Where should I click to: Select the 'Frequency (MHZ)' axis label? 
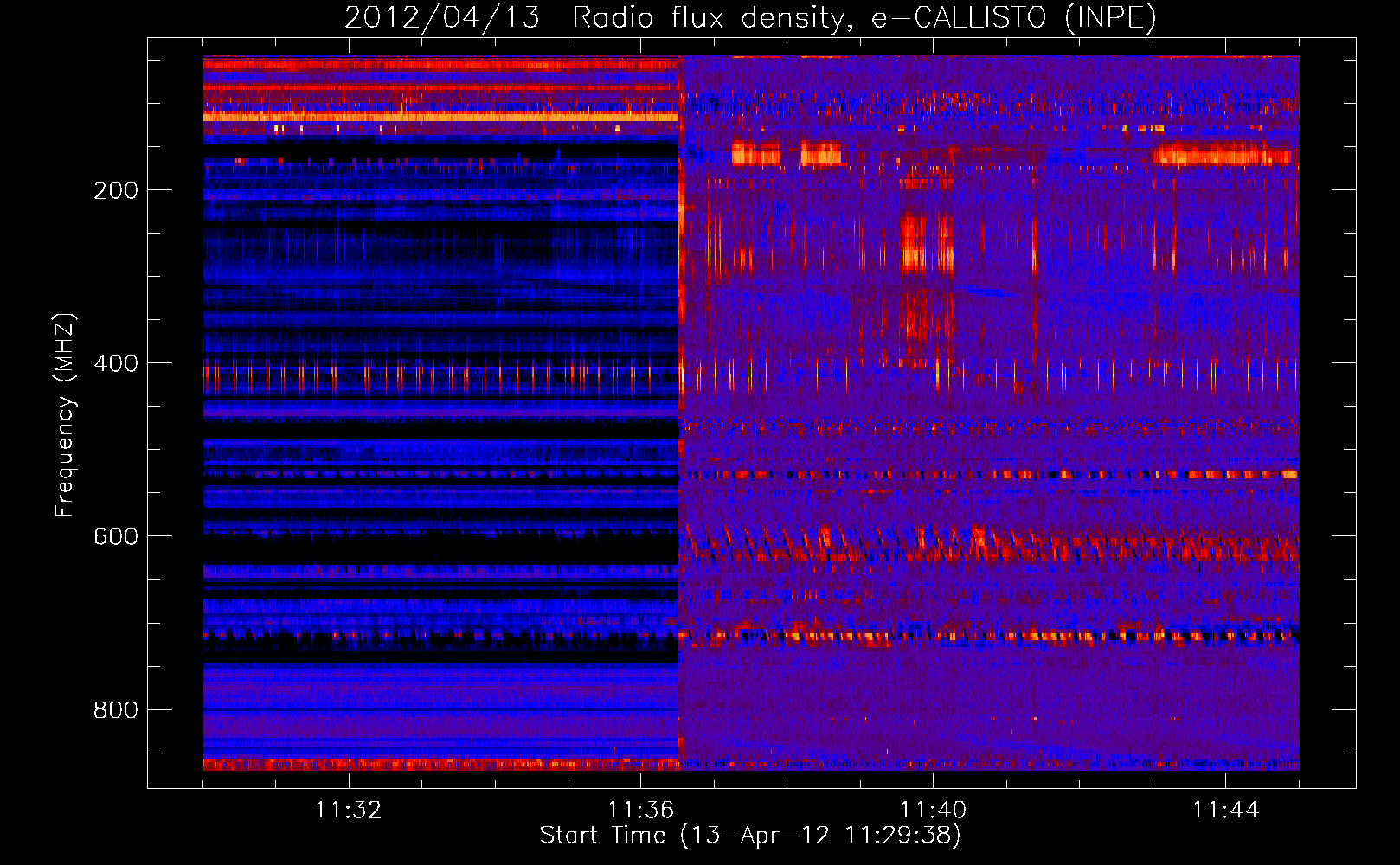65,415
